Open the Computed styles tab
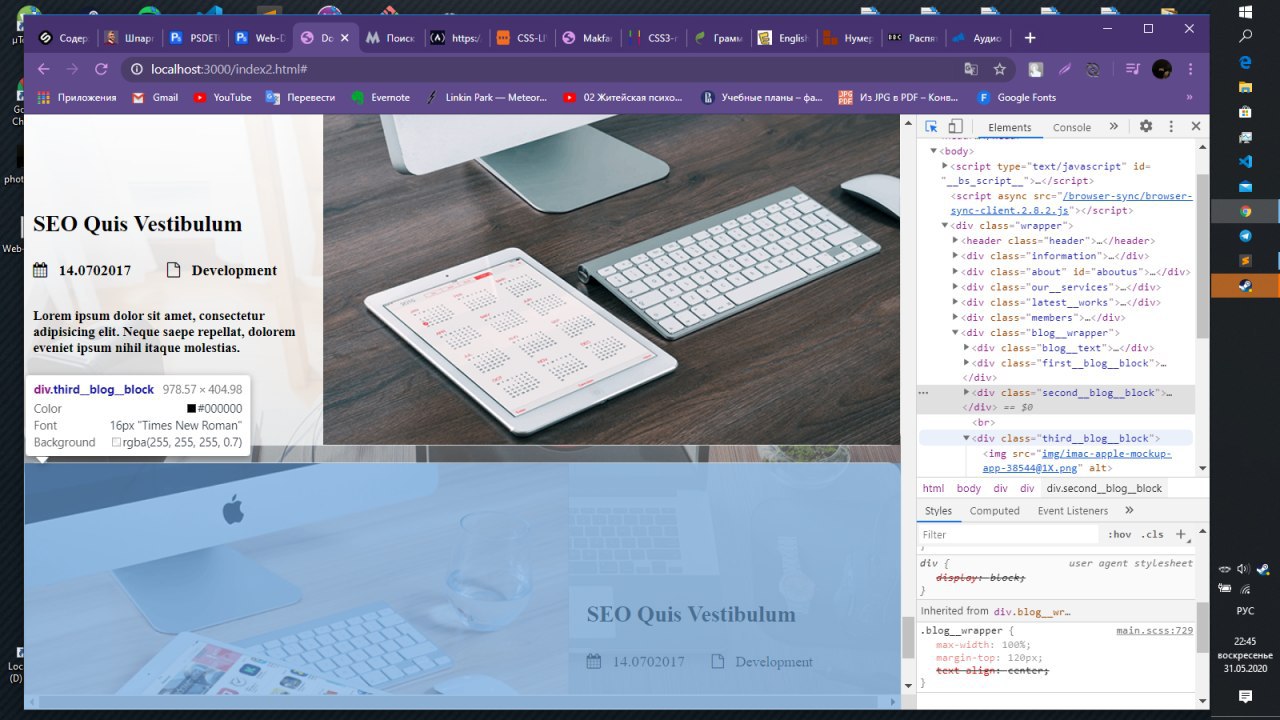Screen dimensions: 1280x720 point(995,511)
